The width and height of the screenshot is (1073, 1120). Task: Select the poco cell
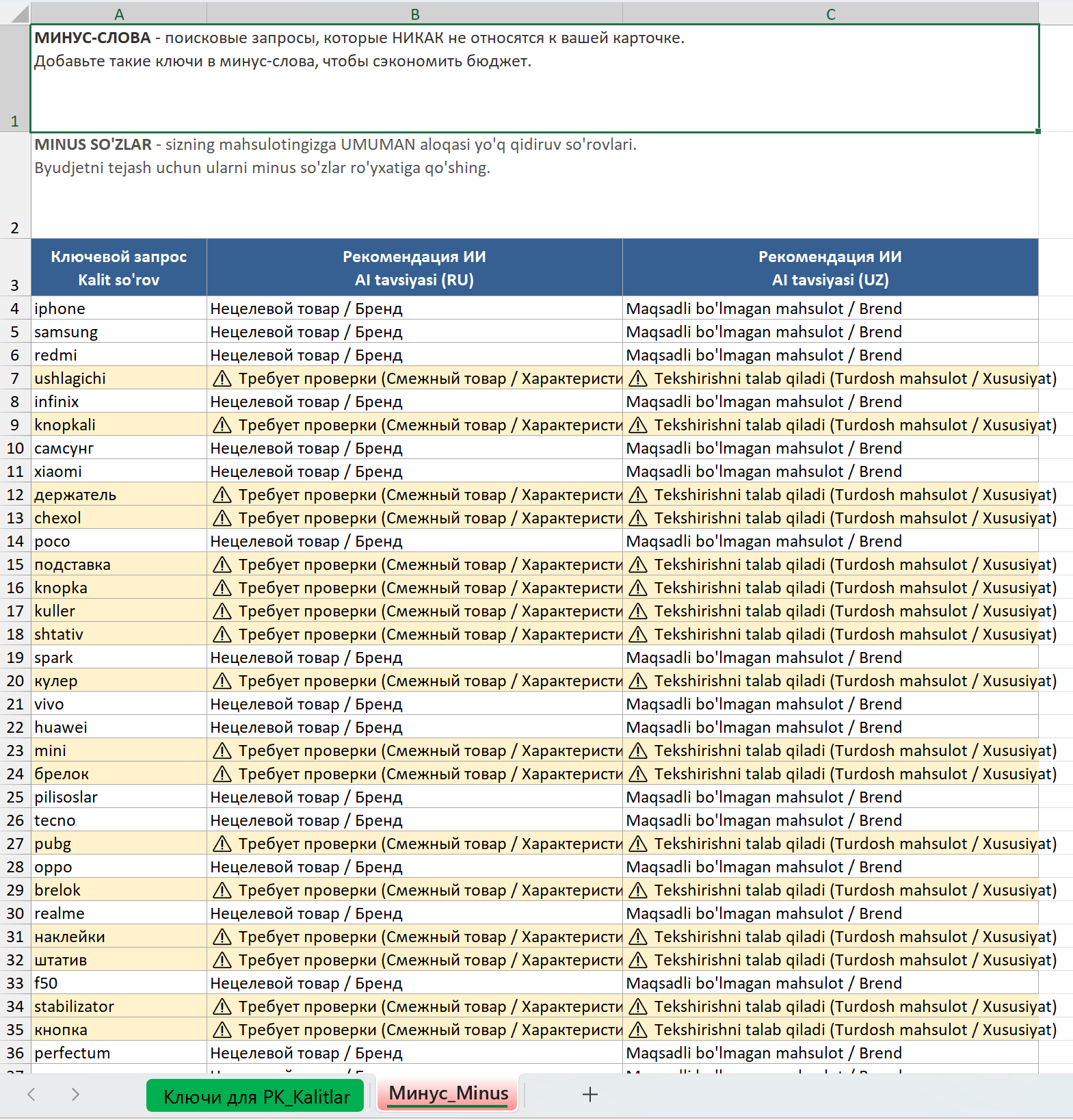pyautogui.click(x=119, y=541)
